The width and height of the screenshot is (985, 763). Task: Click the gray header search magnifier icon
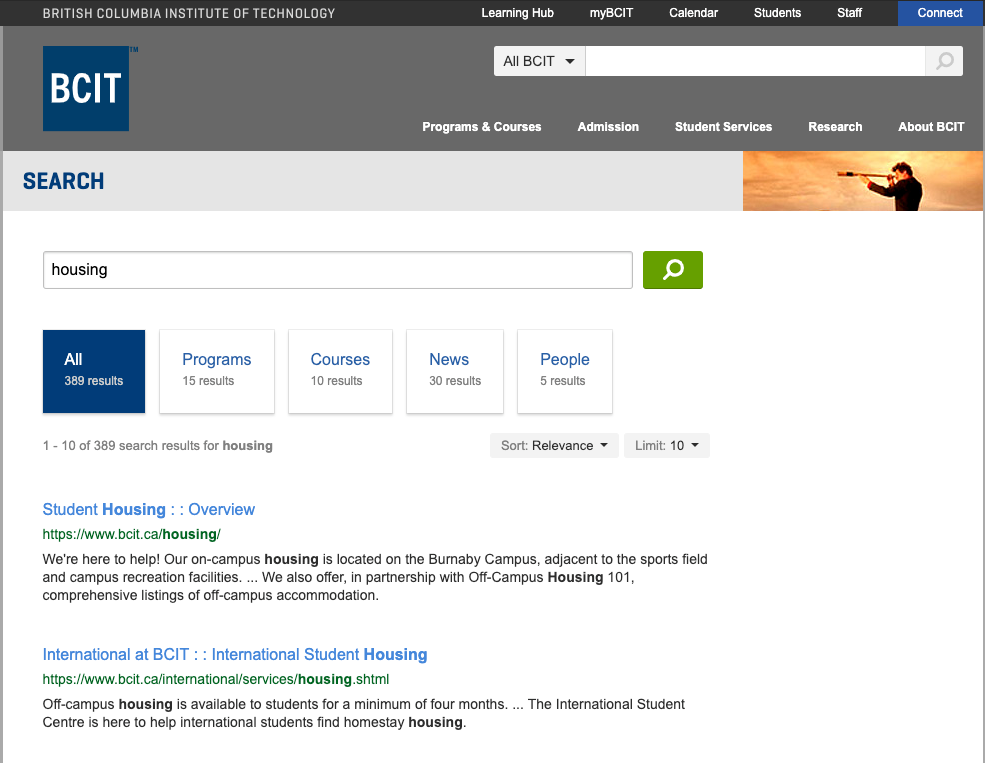944,61
